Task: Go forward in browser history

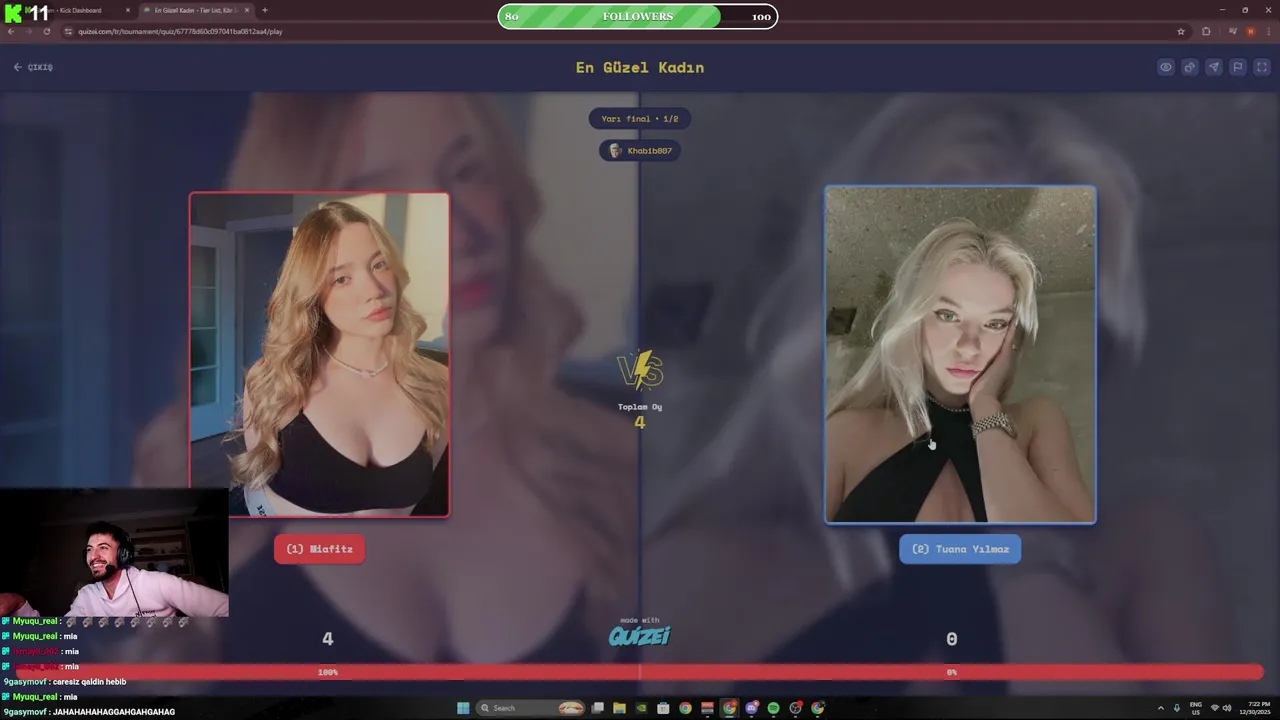Action: (28, 31)
